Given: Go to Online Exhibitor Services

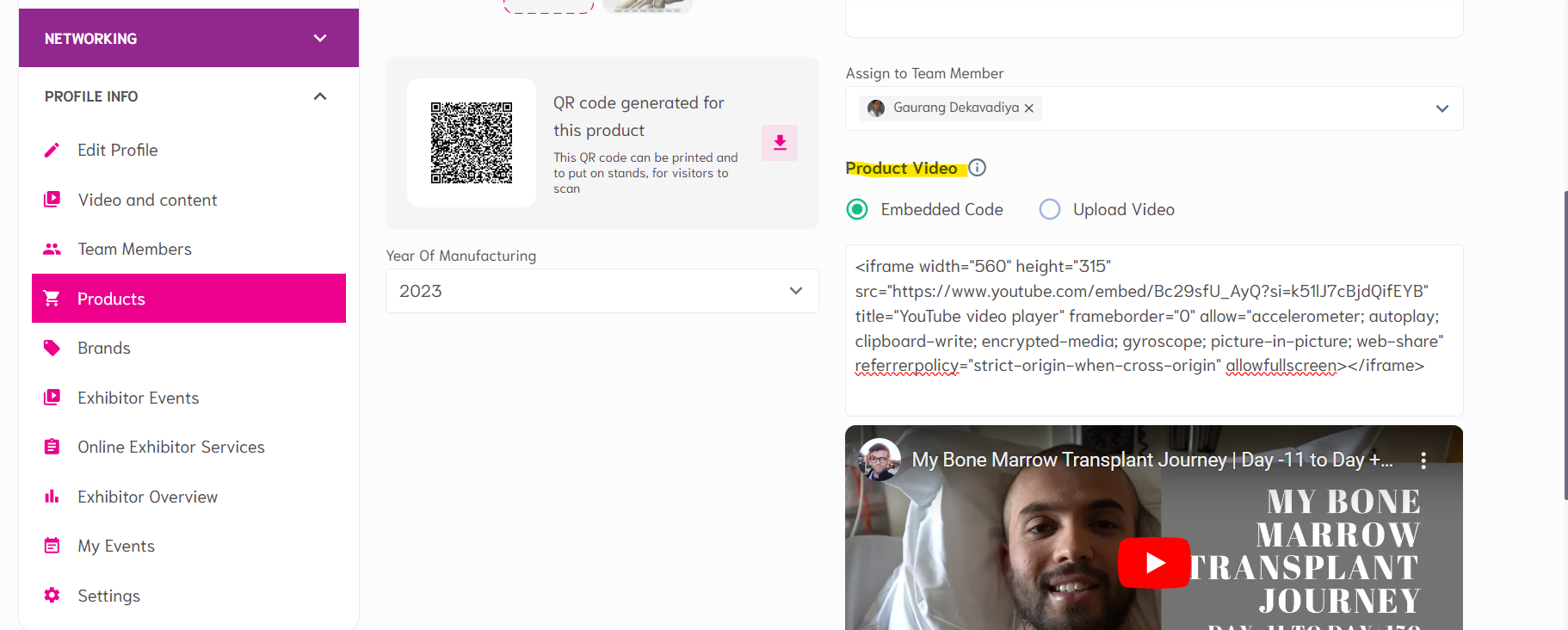Looking at the screenshot, I should pos(170,448).
